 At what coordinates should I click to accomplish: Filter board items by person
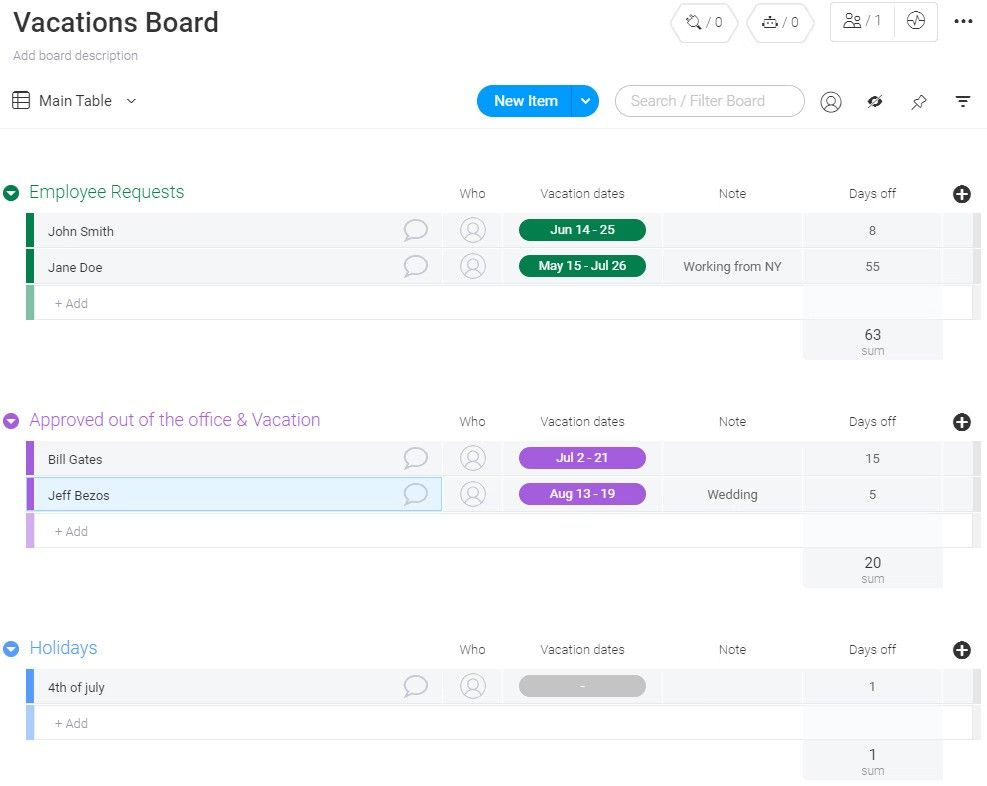coord(830,101)
